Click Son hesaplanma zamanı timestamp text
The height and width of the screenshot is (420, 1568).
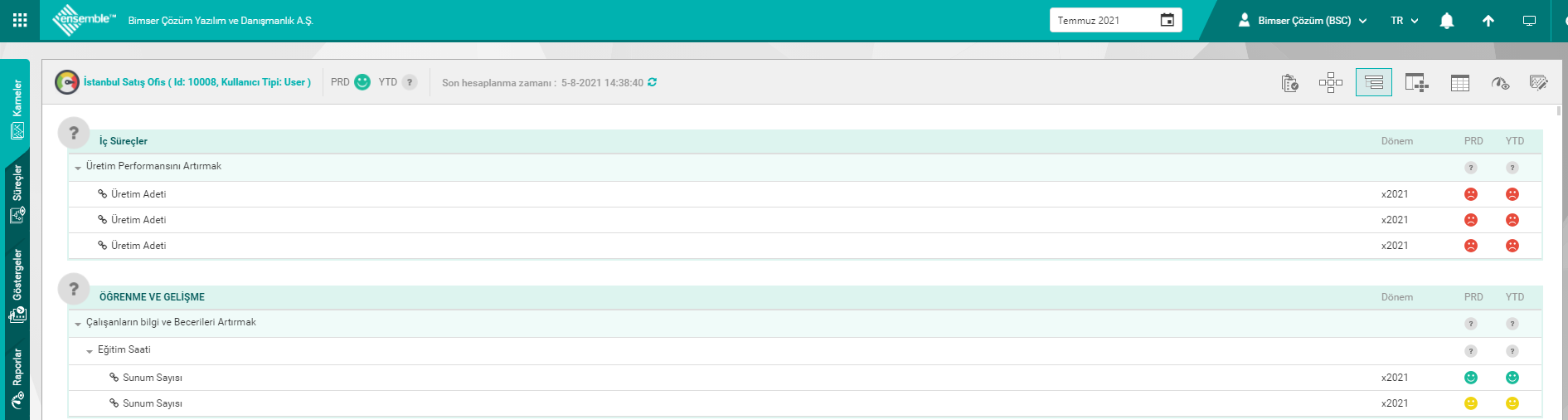pyautogui.click(x=542, y=83)
